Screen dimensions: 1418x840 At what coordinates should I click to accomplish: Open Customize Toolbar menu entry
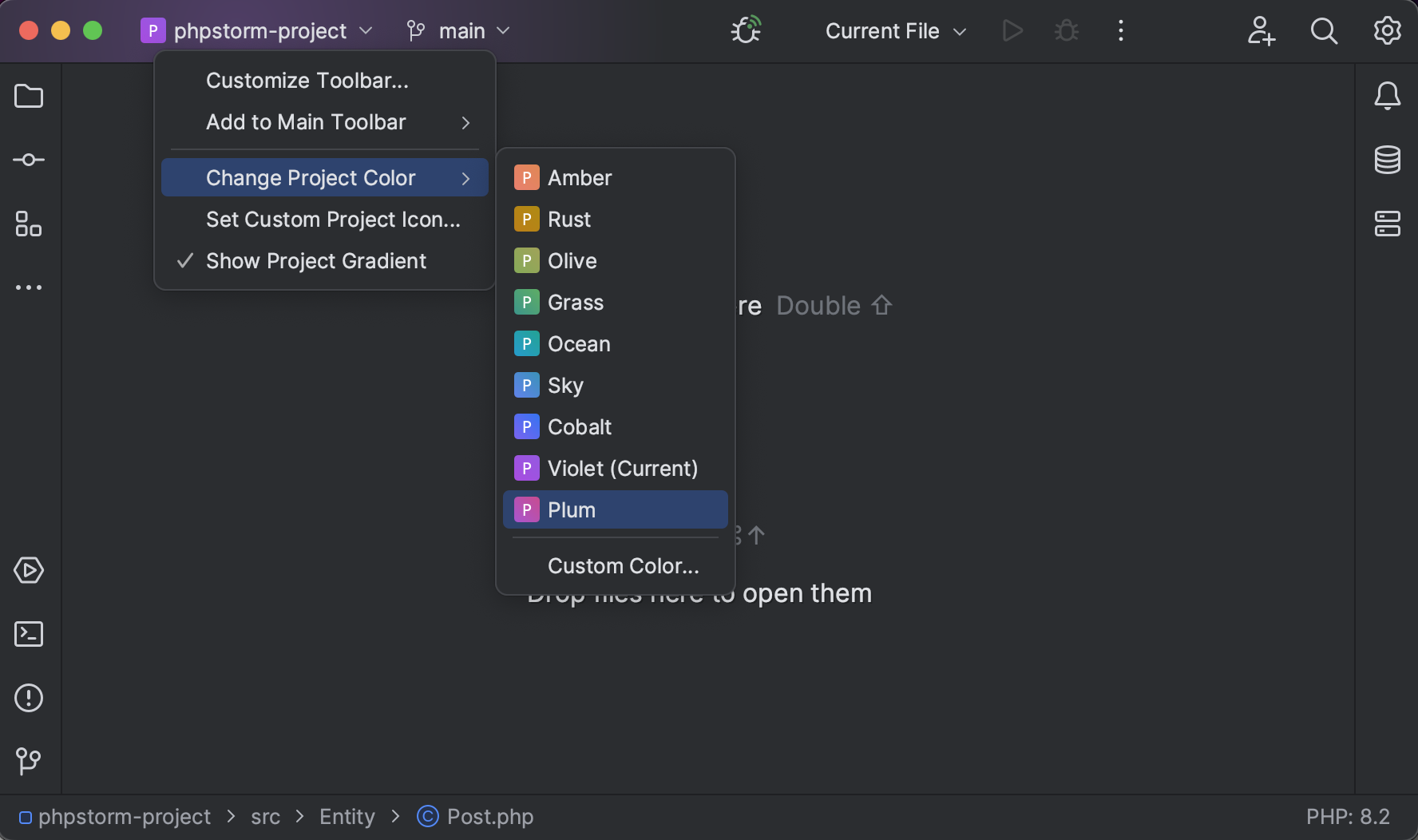pyautogui.click(x=307, y=80)
